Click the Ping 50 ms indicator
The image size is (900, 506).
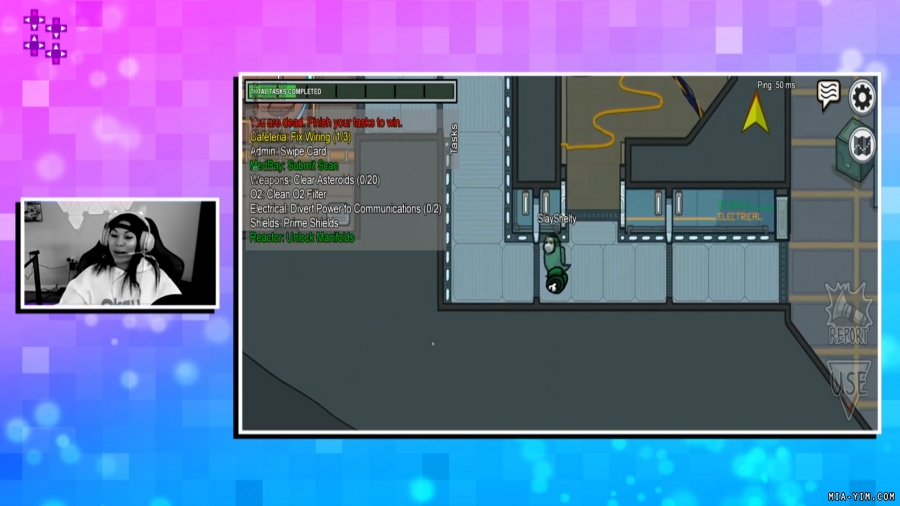coord(776,85)
